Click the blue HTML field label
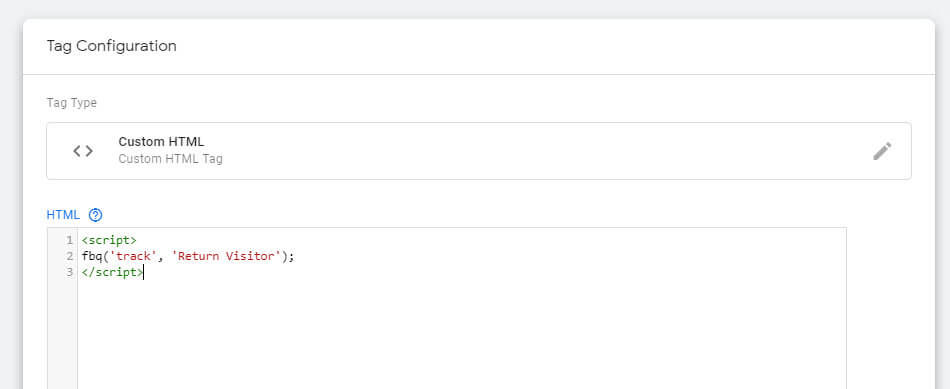 [63, 214]
